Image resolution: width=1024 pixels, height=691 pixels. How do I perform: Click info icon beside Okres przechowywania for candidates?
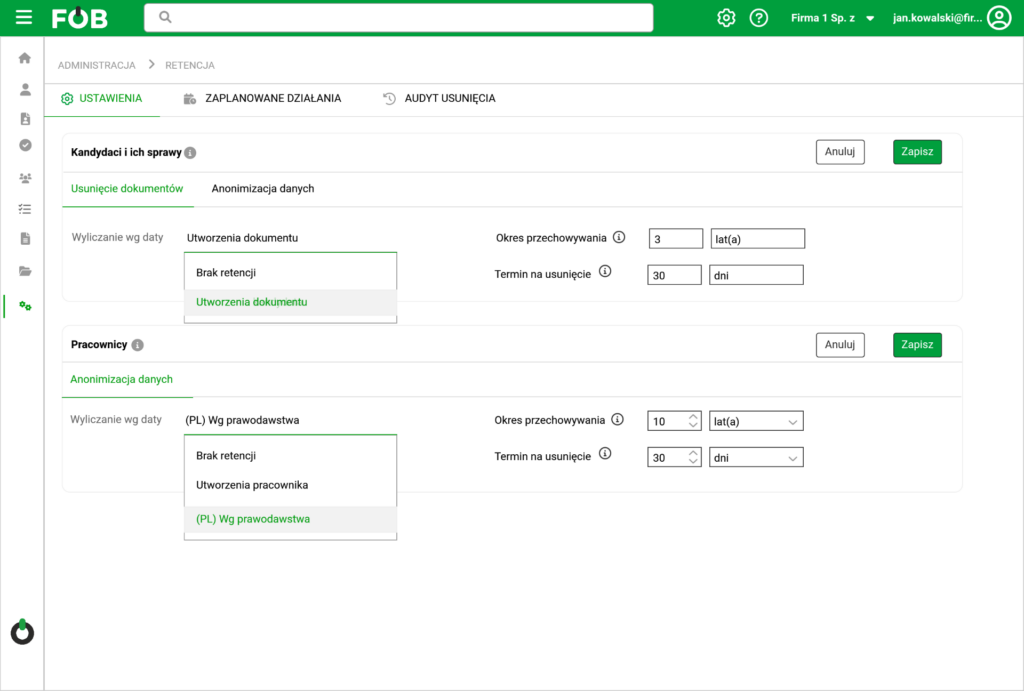[619, 237]
